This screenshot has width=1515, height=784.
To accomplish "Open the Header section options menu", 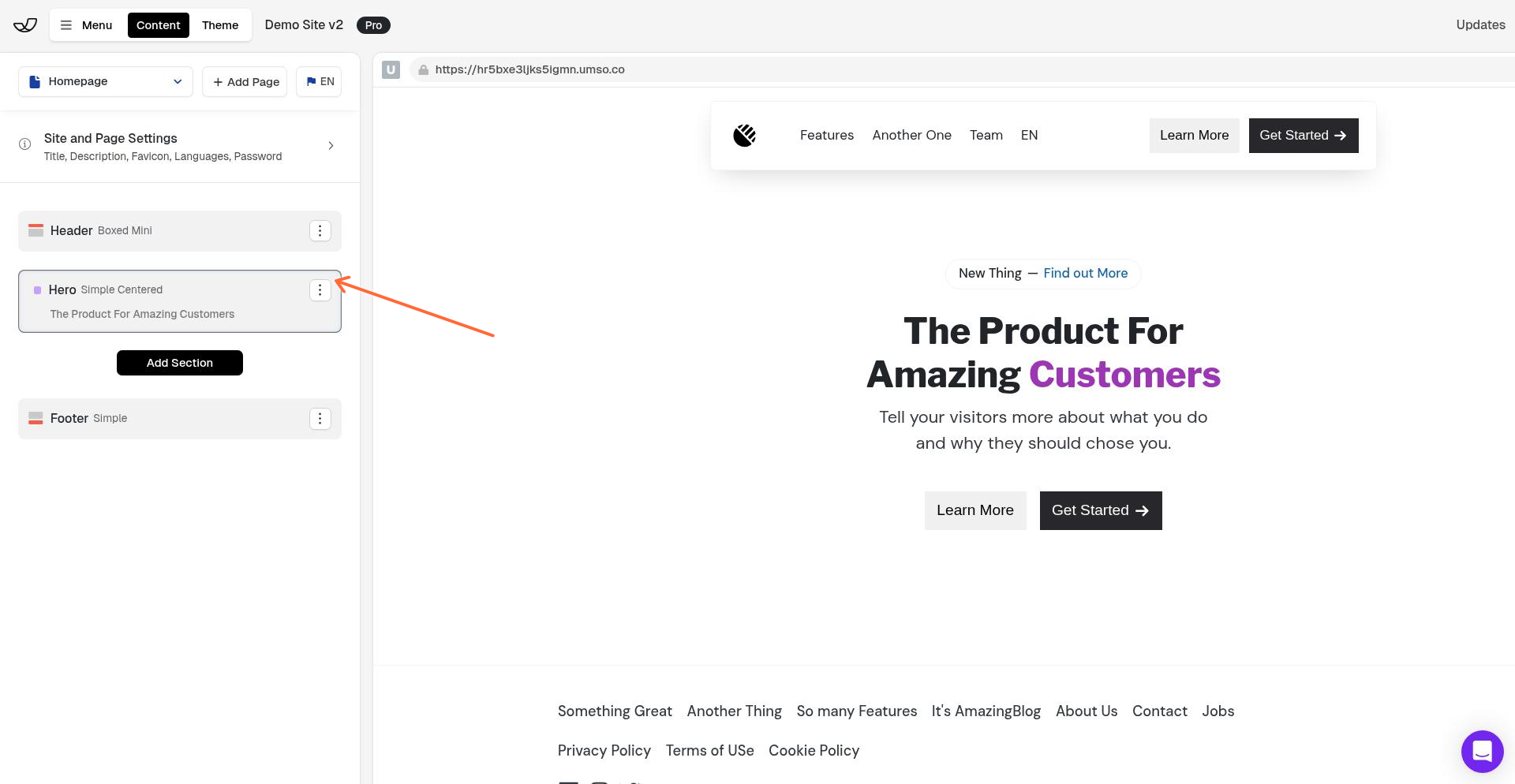I will 320,230.
